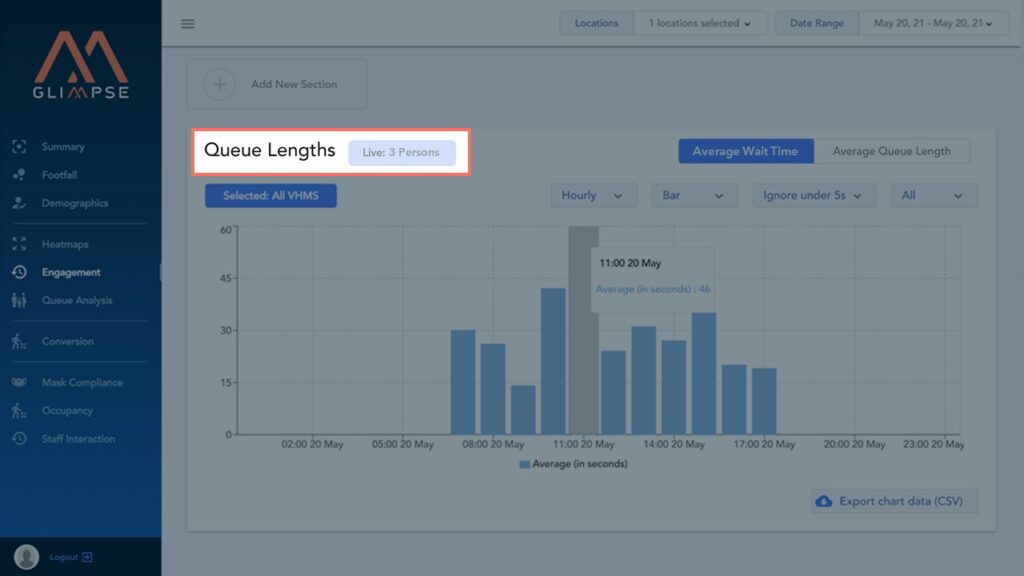Go to Engagement in sidebar
The image size is (1024, 576).
pyautogui.click(x=70, y=272)
